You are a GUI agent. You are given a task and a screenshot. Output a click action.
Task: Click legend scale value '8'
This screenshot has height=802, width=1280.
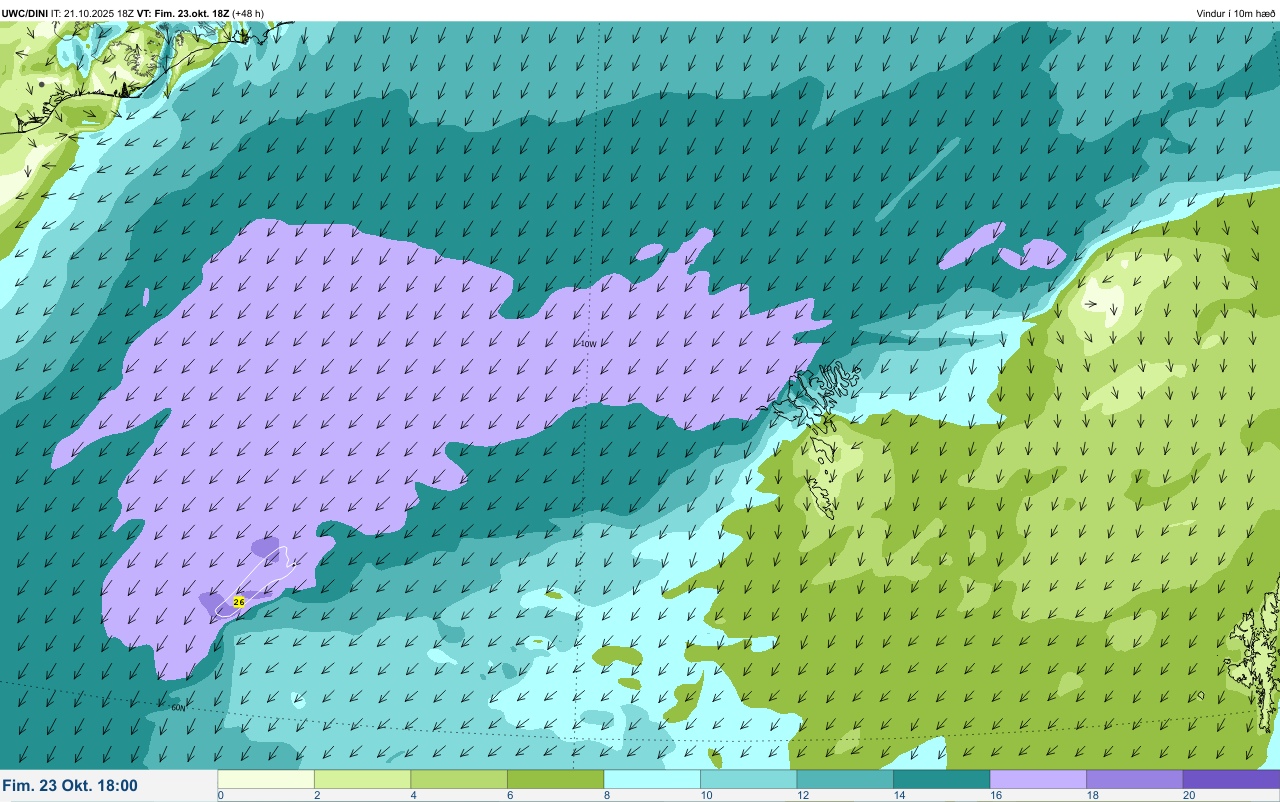(x=605, y=795)
